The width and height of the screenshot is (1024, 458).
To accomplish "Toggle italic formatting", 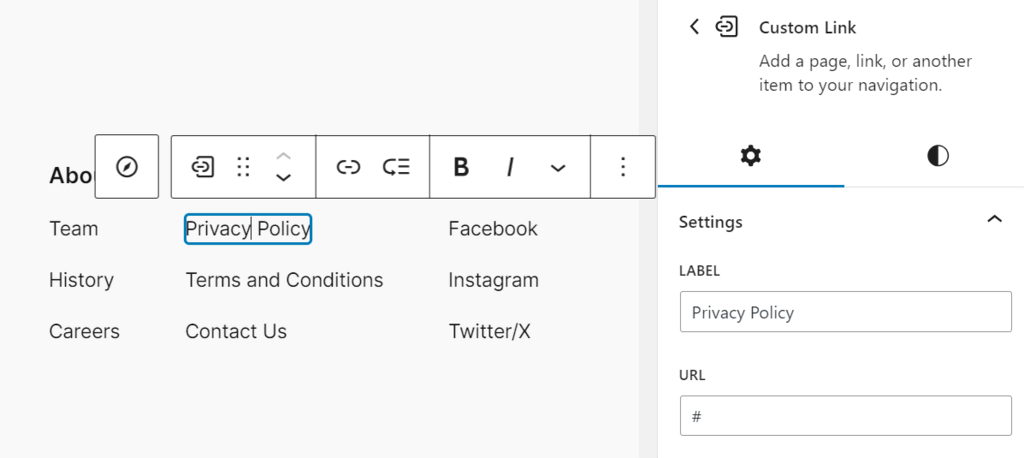I will tap(510, 167).
